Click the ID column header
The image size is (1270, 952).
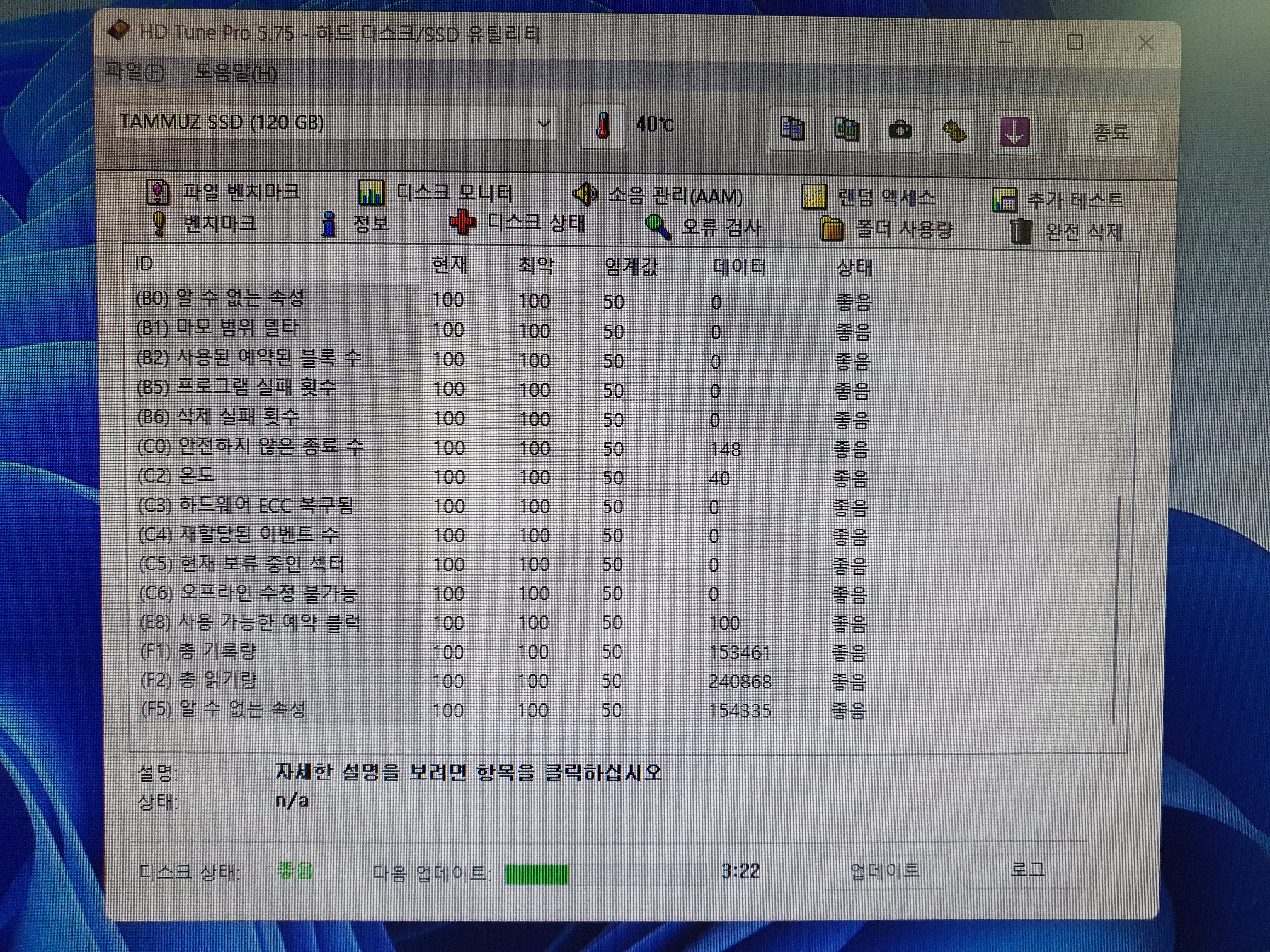pos(276,264)
